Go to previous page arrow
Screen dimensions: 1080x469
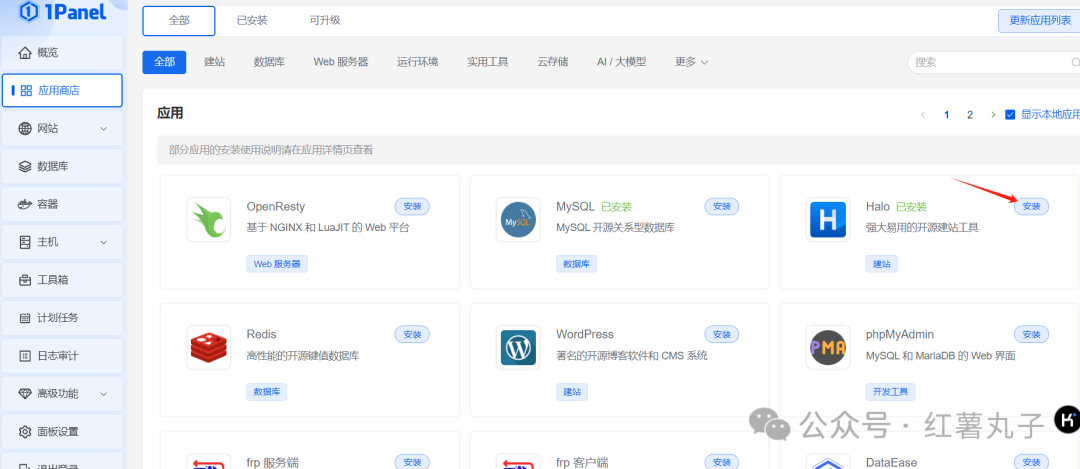[924, 115]
